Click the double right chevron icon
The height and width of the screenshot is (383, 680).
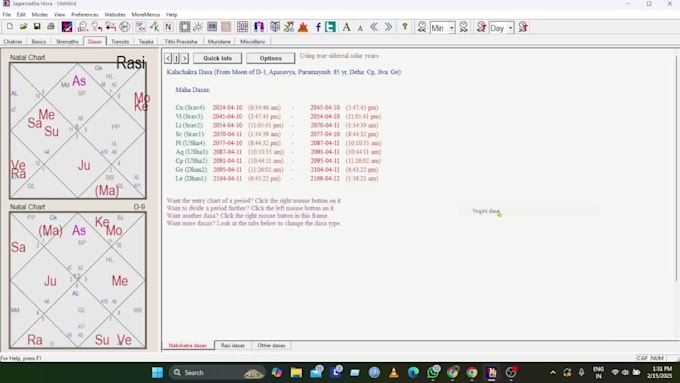[388, 27]
